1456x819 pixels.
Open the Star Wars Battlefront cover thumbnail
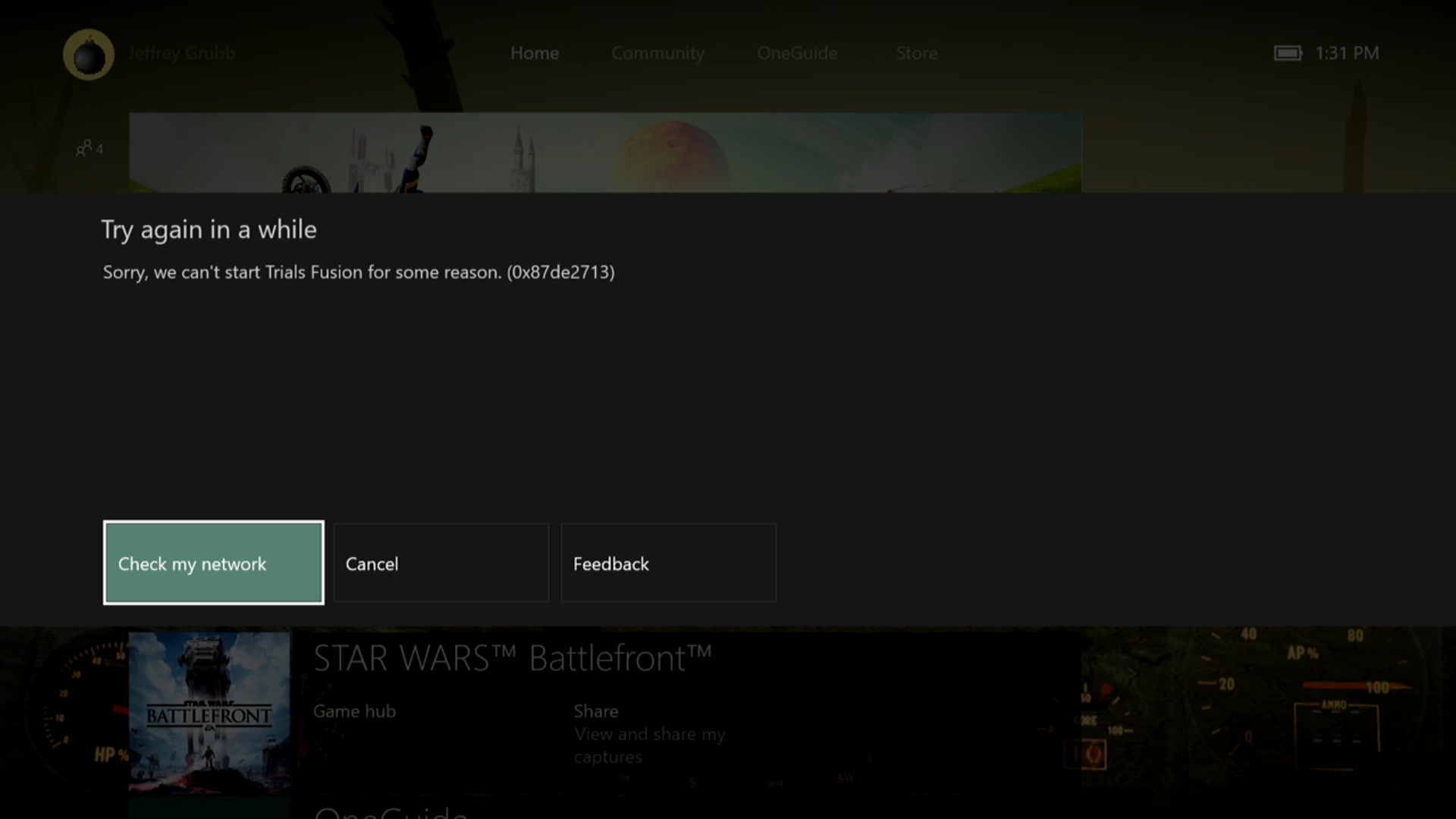209,713
